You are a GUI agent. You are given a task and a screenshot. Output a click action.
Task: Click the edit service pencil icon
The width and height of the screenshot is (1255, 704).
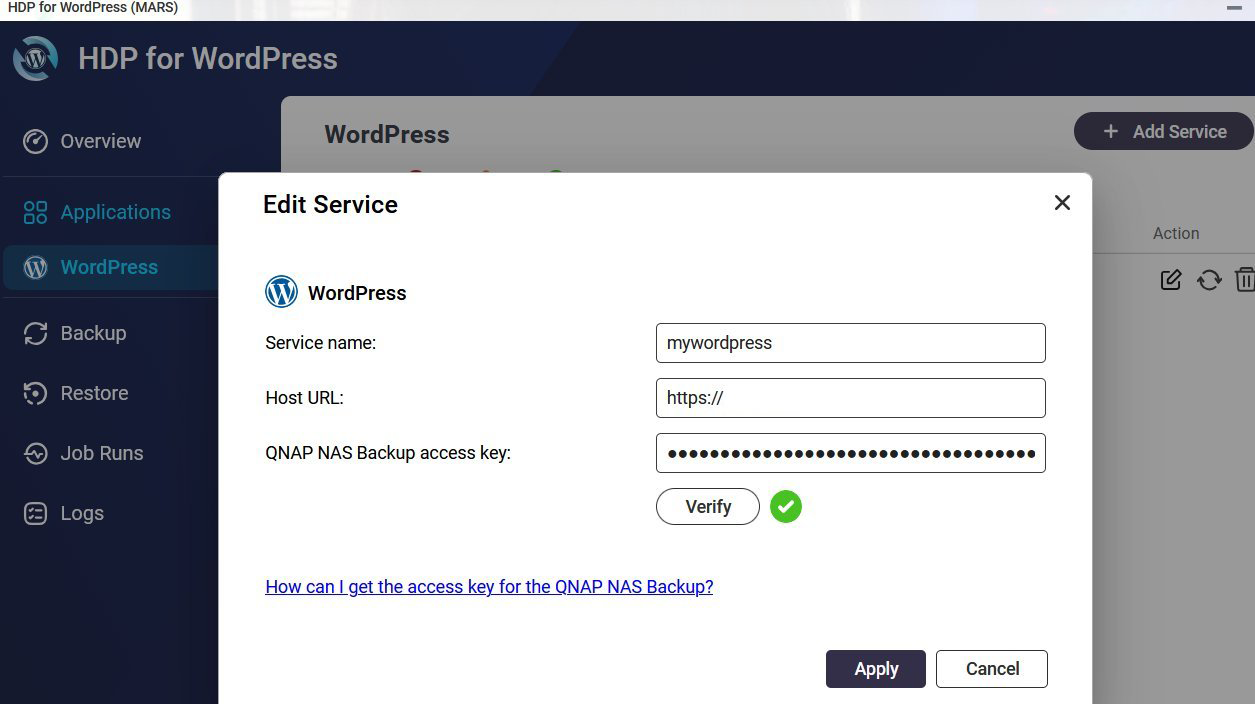click(x=1170, y=280)
